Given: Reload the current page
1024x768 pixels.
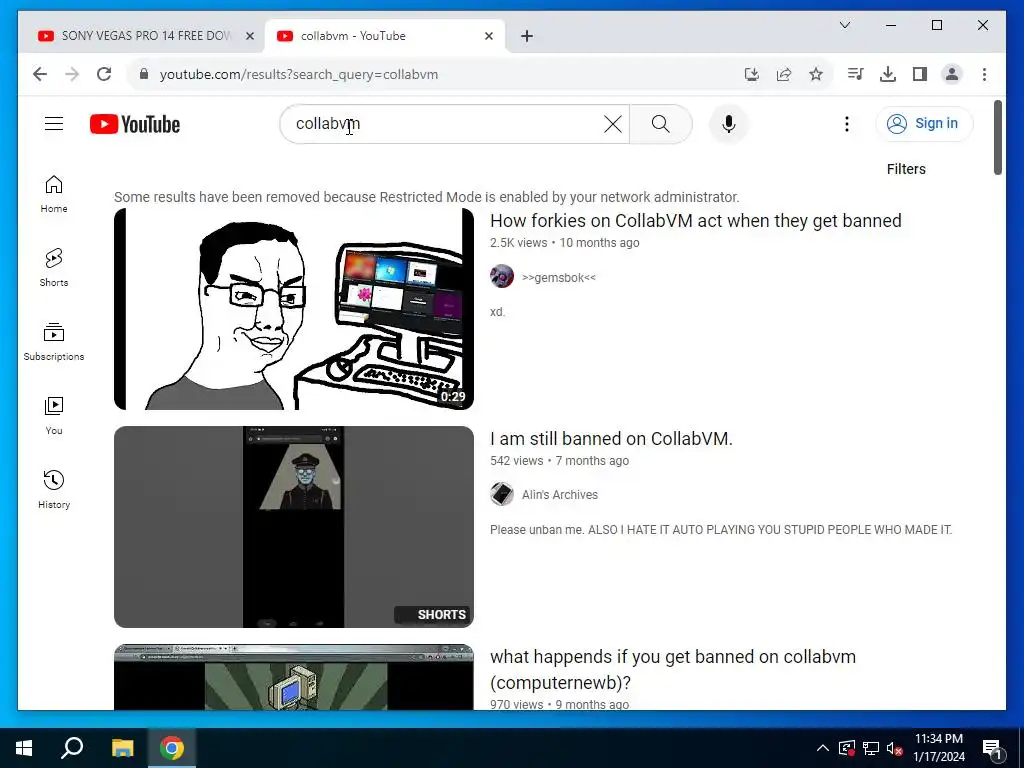Looking at the screenshot, I should point(104,74).
